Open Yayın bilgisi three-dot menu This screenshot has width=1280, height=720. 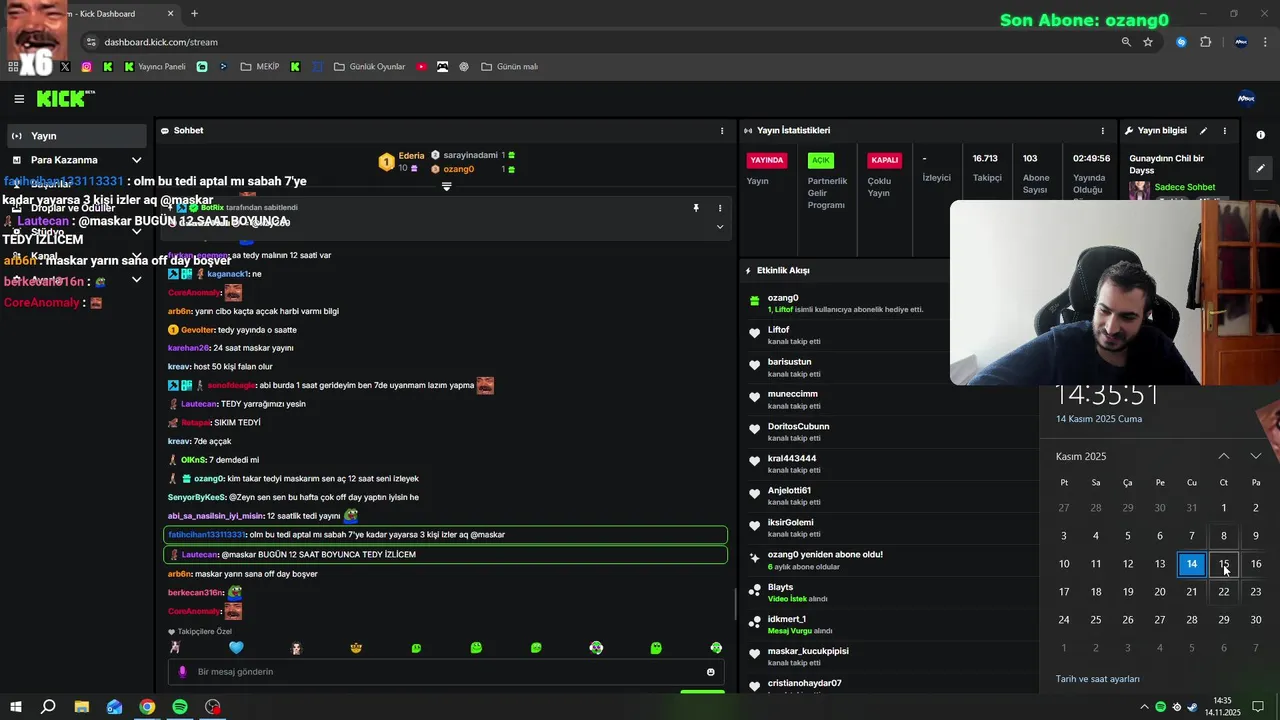tap(1224, 131)
